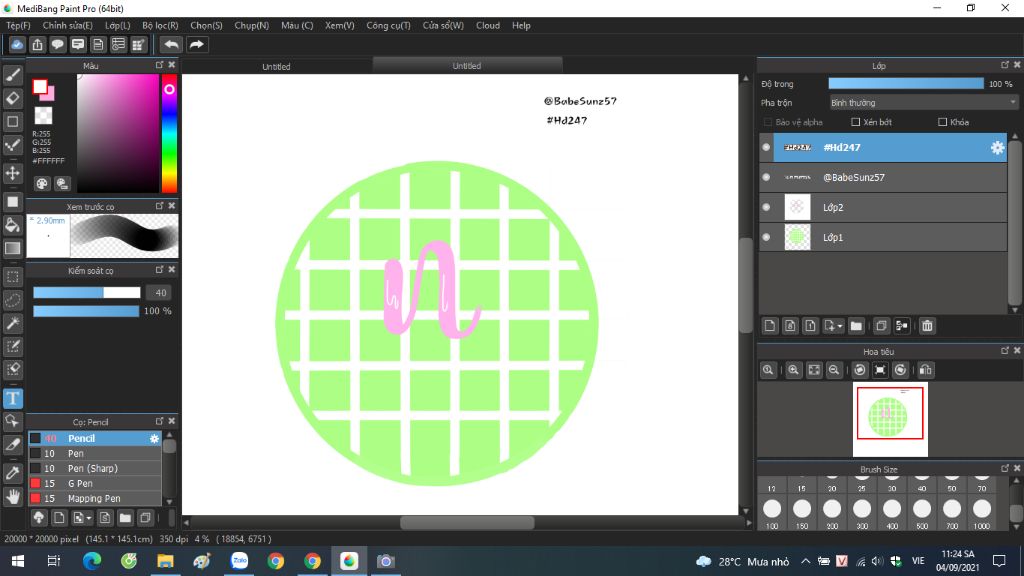Activate the Text tool
Viewport: 1024px width, 576px height.
12,398
